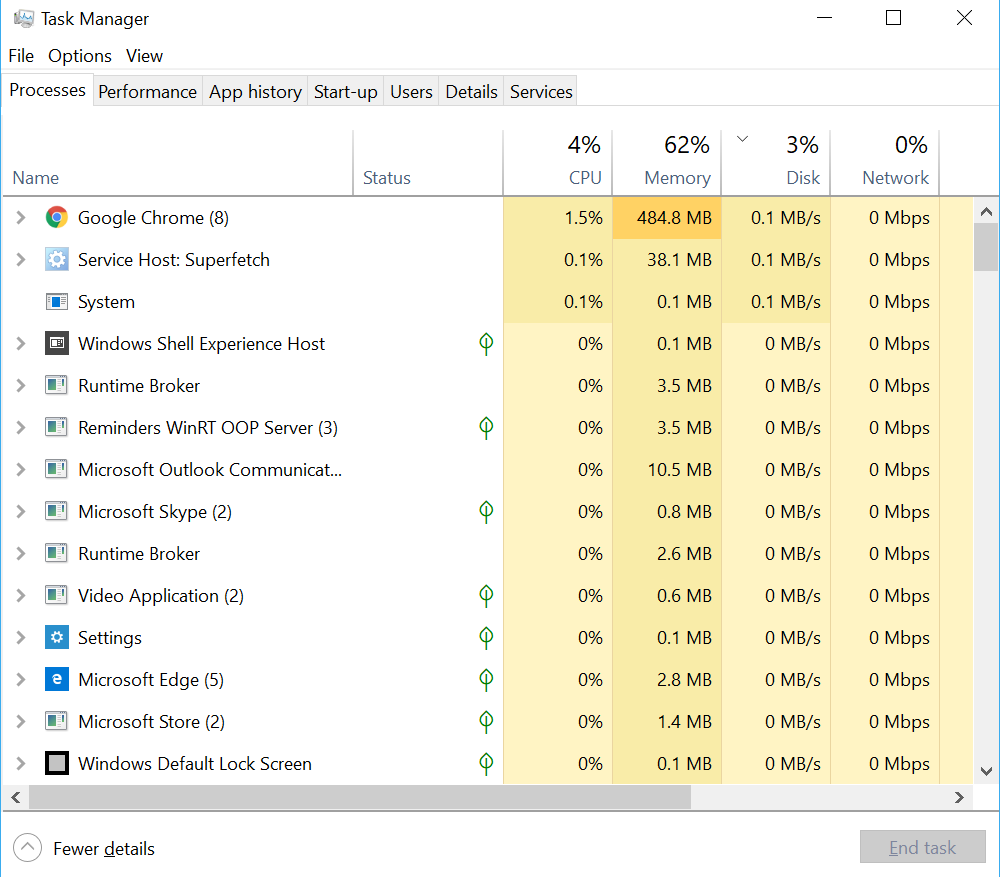The image size is (1000, 877).
Task: Click the leaf icon on Video Application row
Action: pos(486,595)
